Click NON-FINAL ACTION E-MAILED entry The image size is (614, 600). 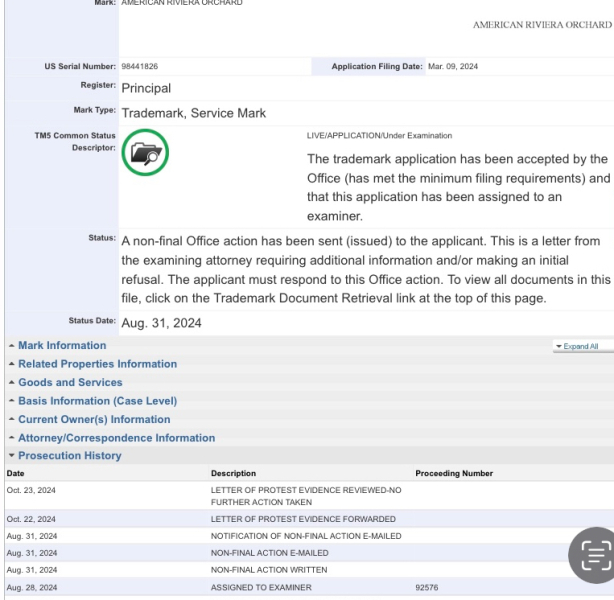[269, 553]
